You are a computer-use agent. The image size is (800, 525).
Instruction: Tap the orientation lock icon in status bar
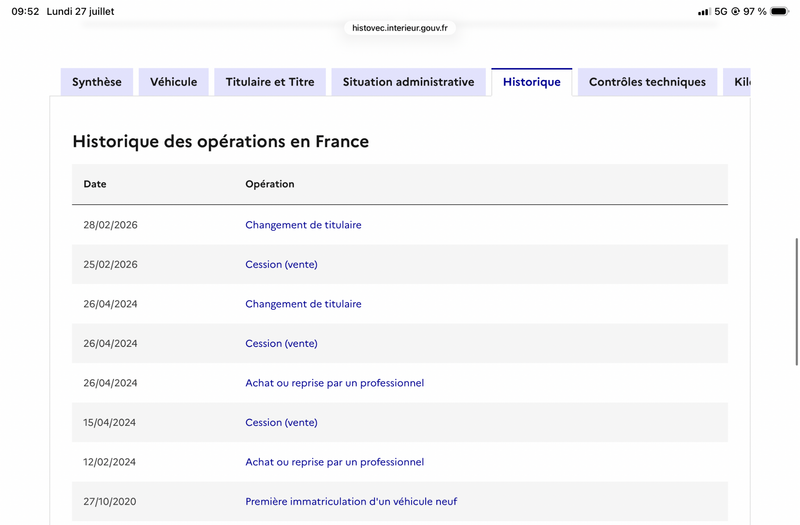click(735, 11)
